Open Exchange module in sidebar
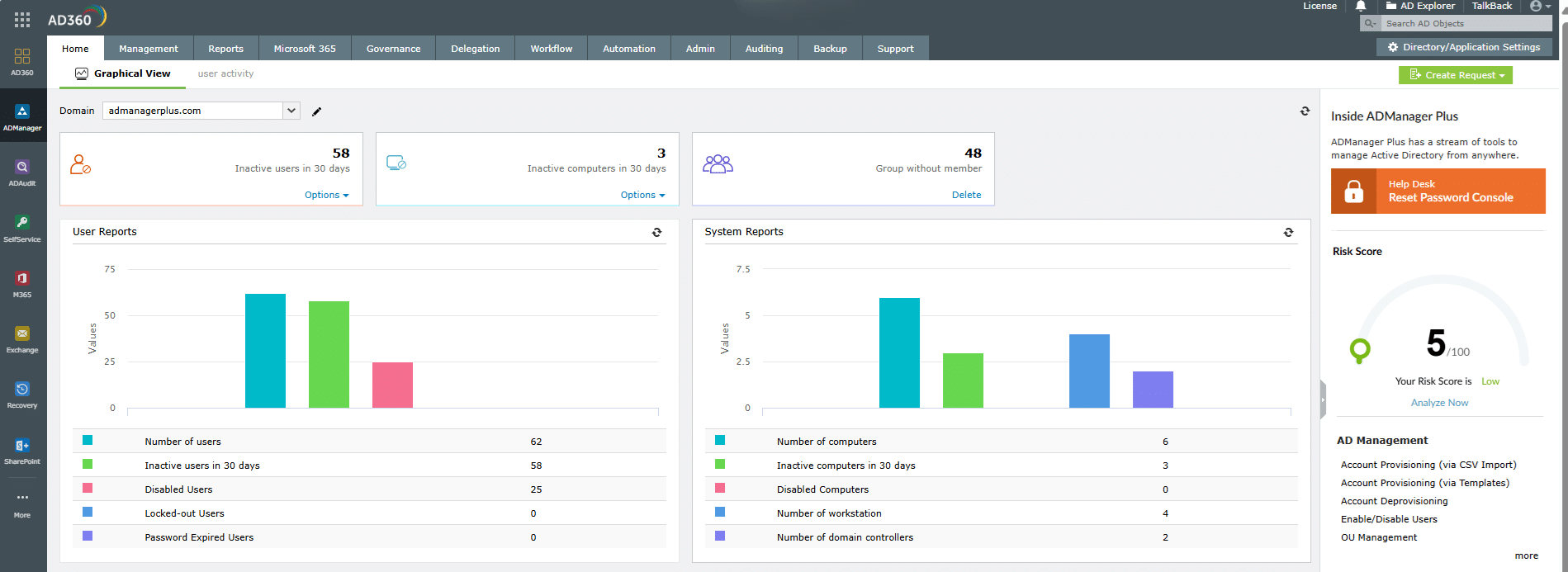 click(22, 339)
